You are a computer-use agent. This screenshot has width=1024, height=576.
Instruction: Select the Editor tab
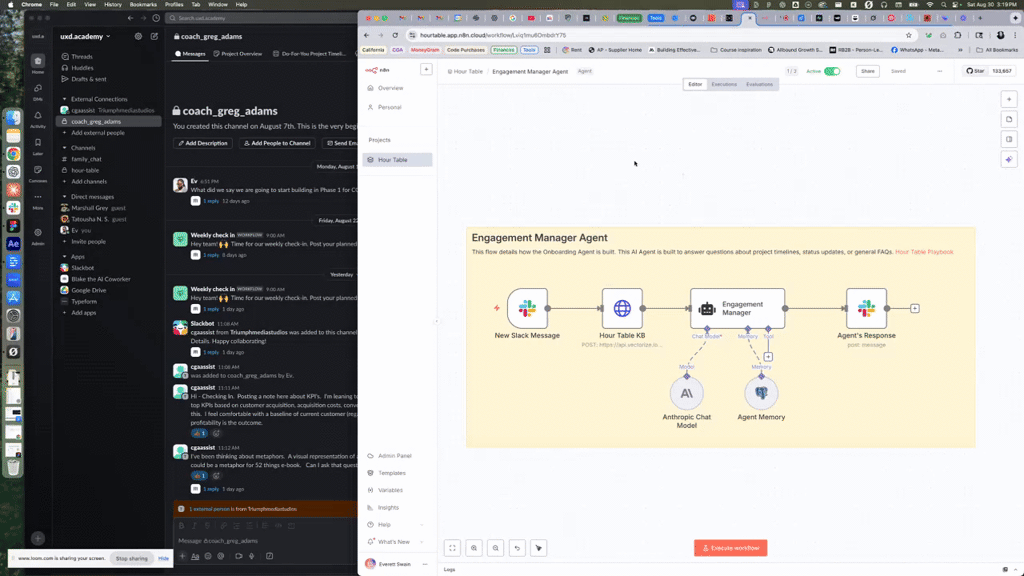pyautogui.click(x=695, y=84)
